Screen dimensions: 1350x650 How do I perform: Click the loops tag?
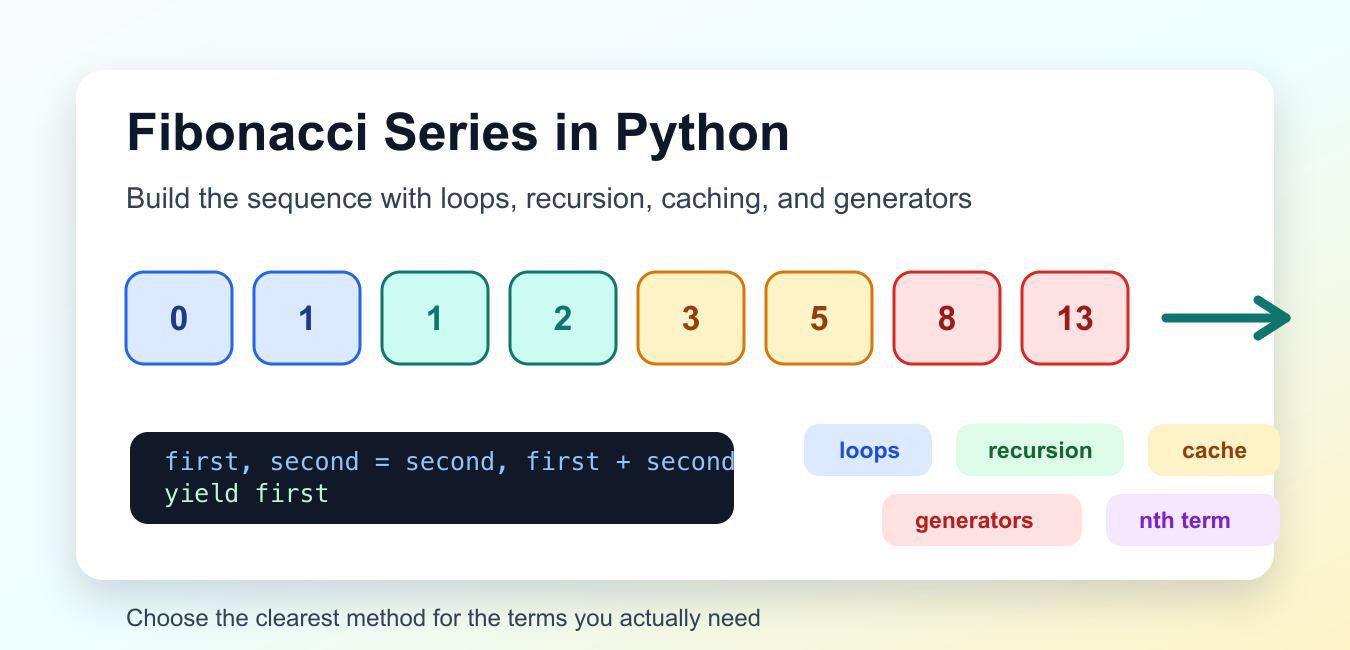868,450
